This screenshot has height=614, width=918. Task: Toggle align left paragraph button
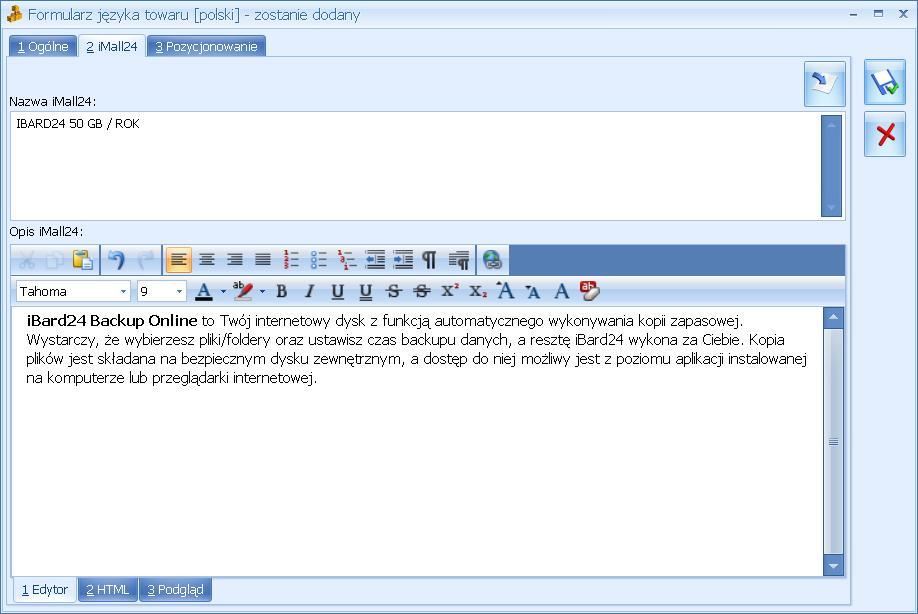click(x=179, y=260)
